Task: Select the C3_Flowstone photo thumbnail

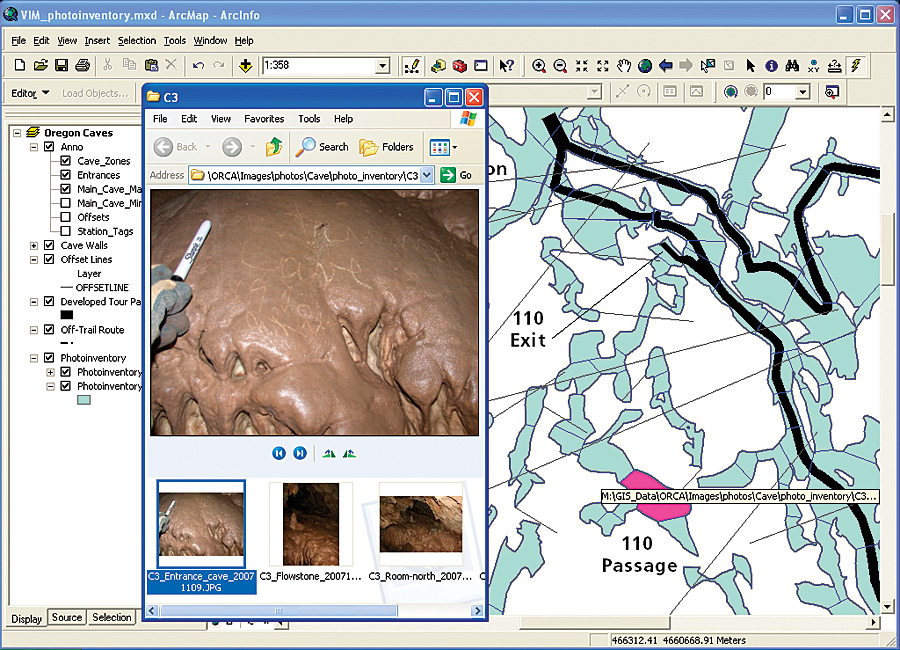Action: (311, 525)
